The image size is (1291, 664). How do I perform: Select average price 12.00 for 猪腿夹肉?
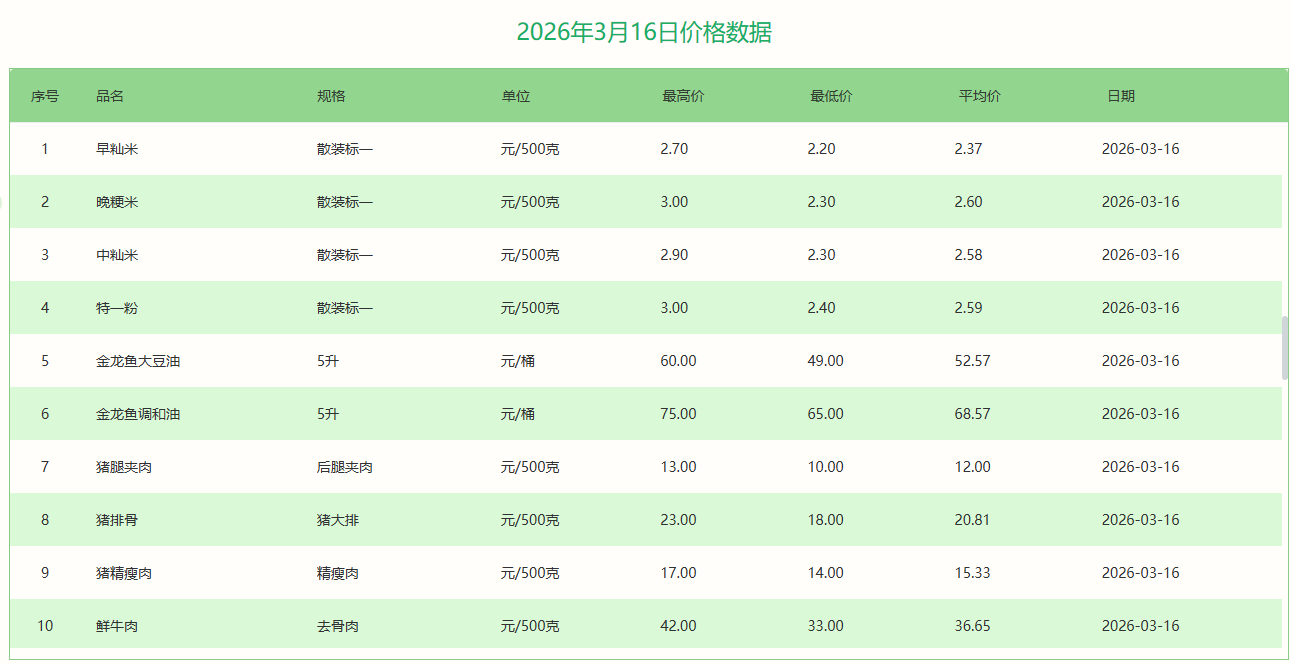972,467
